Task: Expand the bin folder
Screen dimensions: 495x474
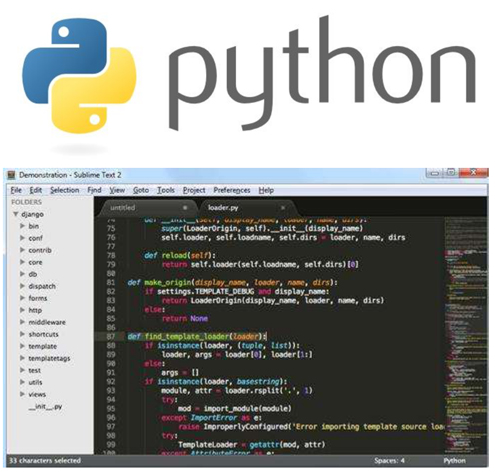Action: pos(22,226)
